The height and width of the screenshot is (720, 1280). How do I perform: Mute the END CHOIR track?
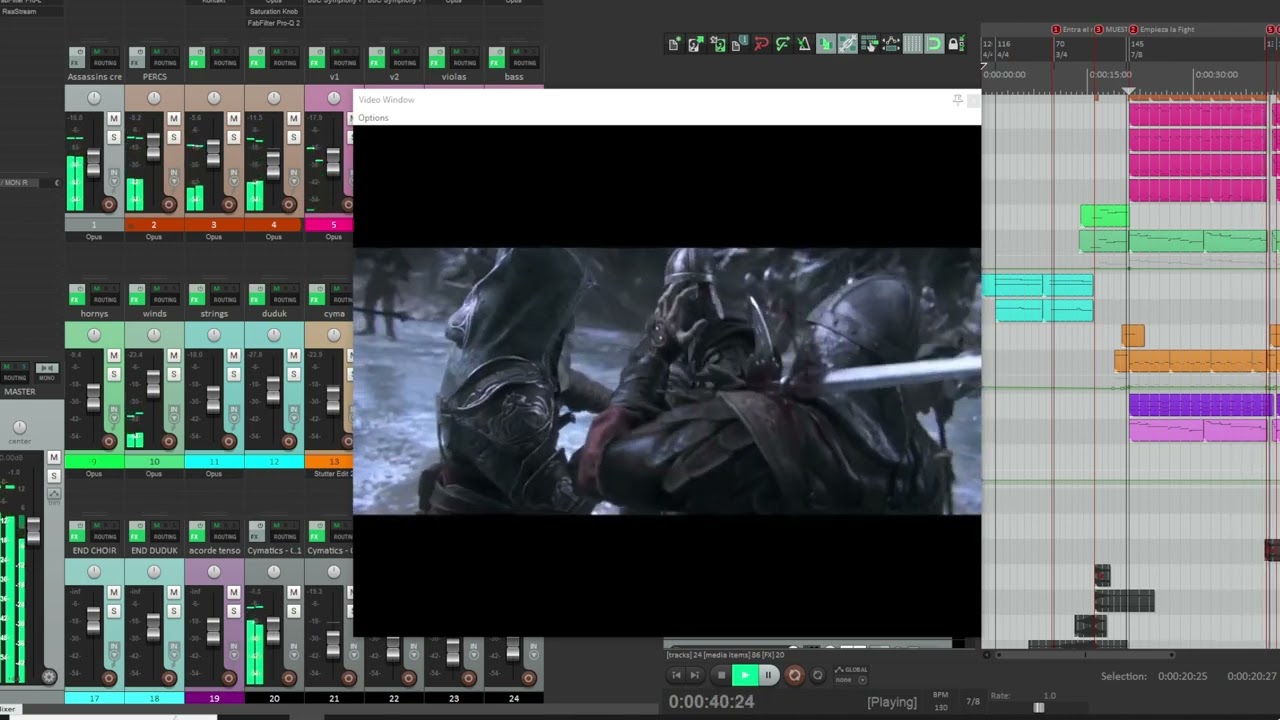tap(114, 593)
